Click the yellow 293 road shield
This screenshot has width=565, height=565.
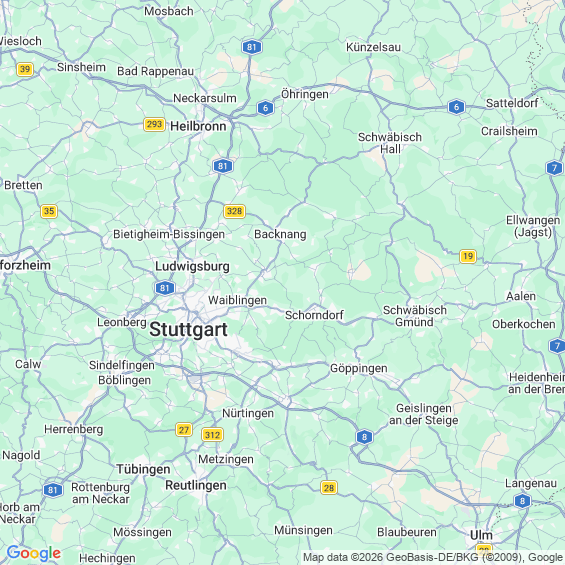(x=154, y=124)
